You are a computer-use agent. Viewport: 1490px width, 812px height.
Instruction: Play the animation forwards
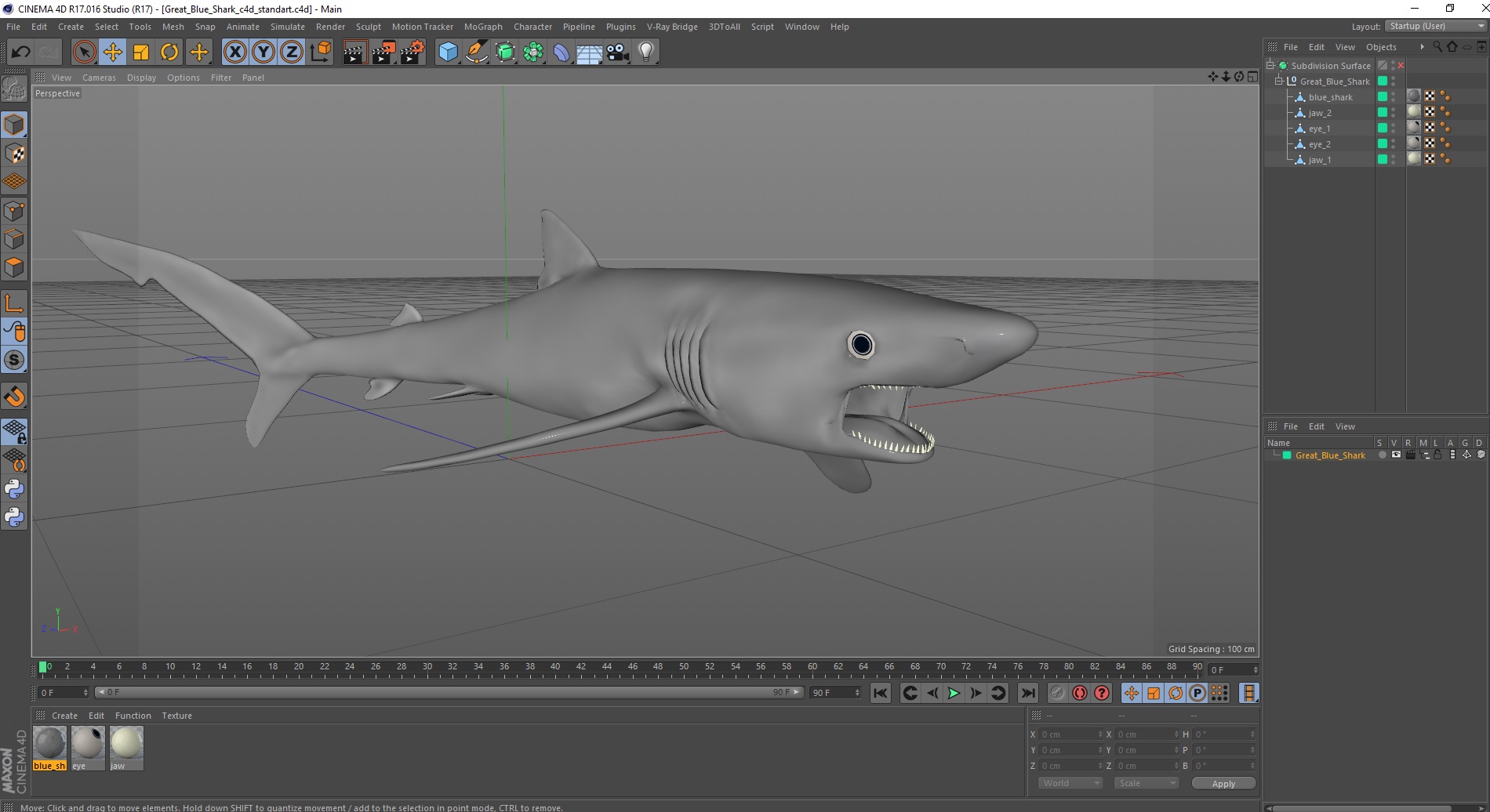click(x=954, y=693)
